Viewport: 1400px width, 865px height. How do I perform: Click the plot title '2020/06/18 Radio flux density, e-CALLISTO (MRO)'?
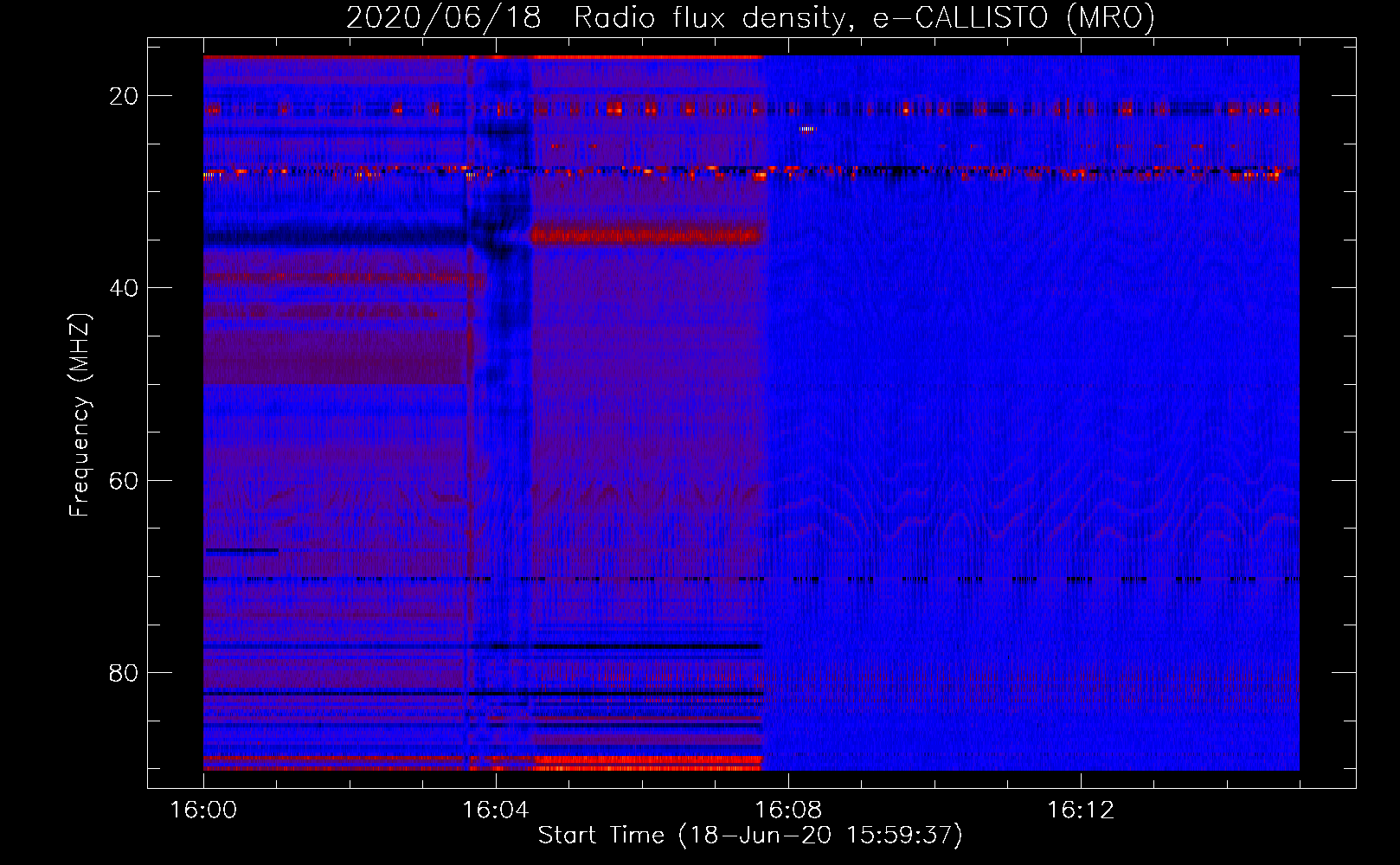(750, 17)
